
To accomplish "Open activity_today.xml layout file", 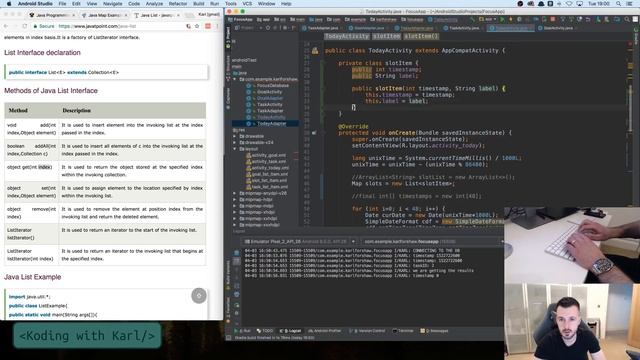I will pyautogui.click(x=269, y=168).
